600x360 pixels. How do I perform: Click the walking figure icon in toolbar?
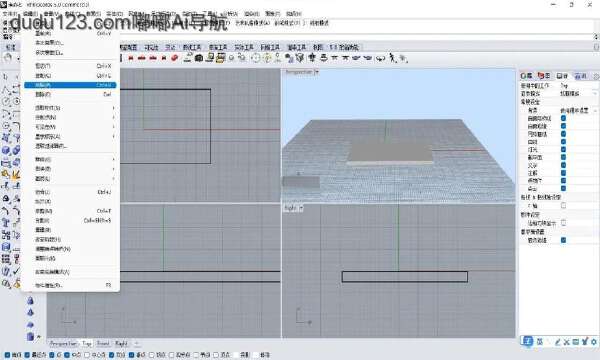pyautogui.click(x=392, y=58)
